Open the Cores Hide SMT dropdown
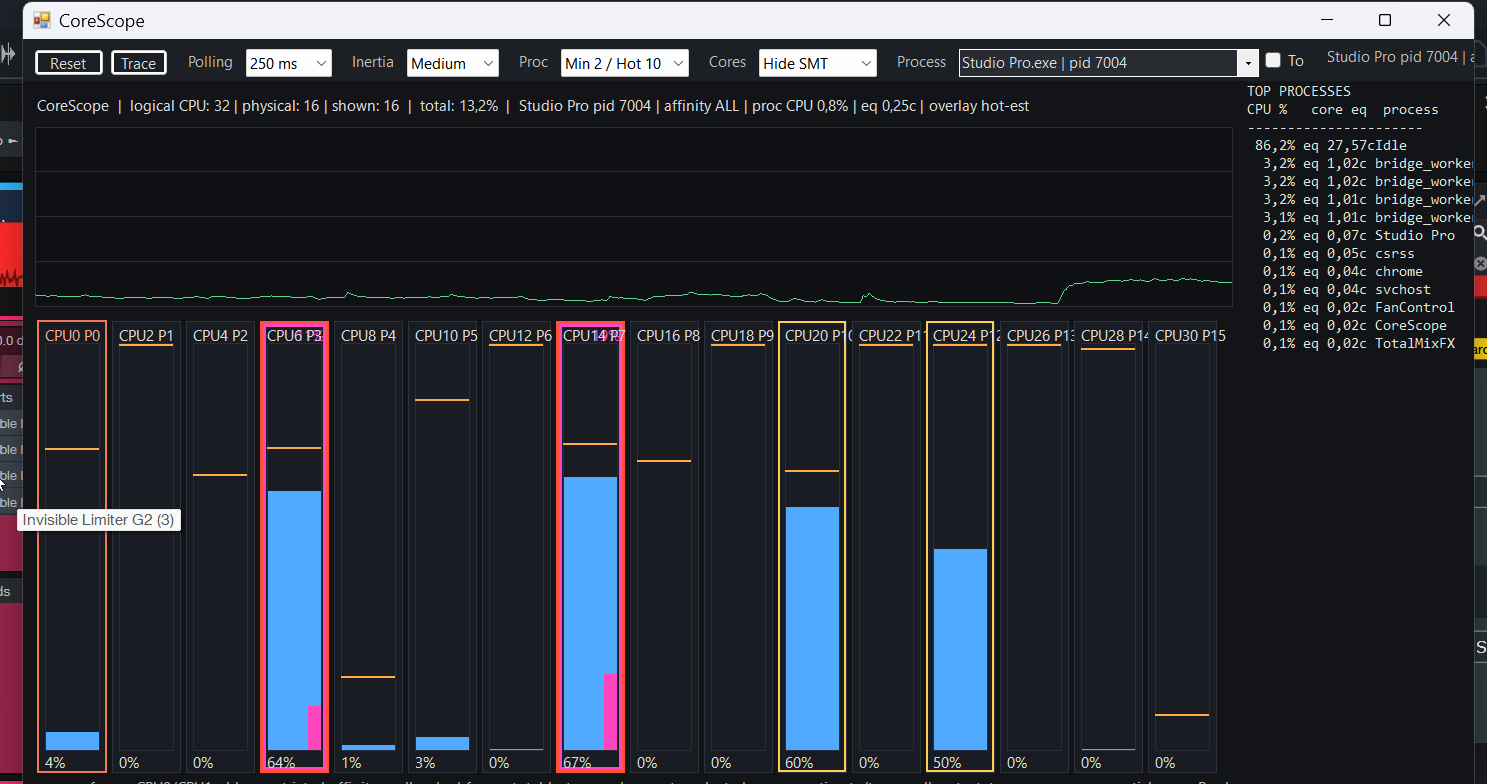Viewport: 1487px width, 784px height. pos(817,63)
